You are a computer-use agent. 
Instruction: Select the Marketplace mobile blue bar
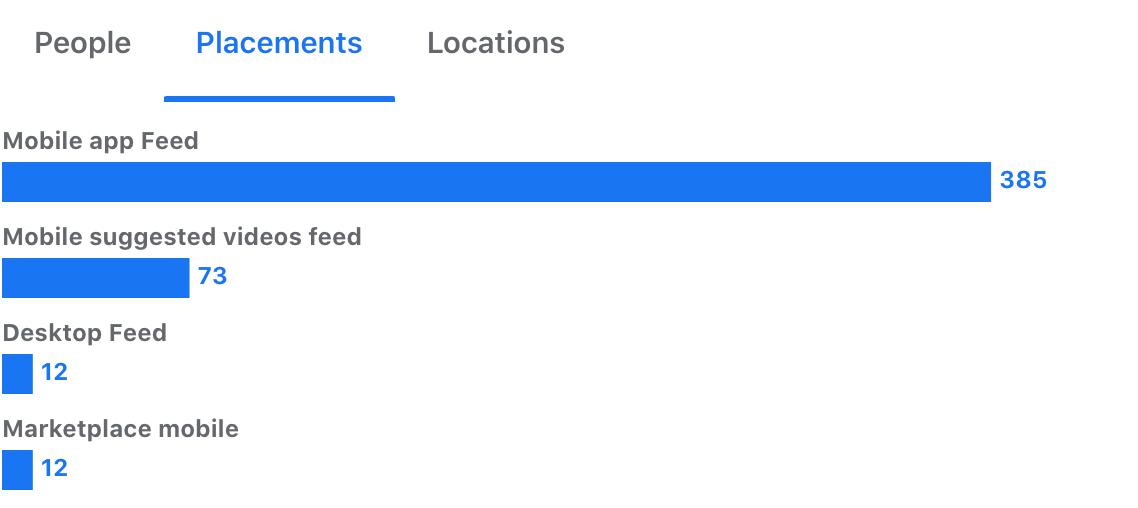pyautogui.click(x=17, y=470)
